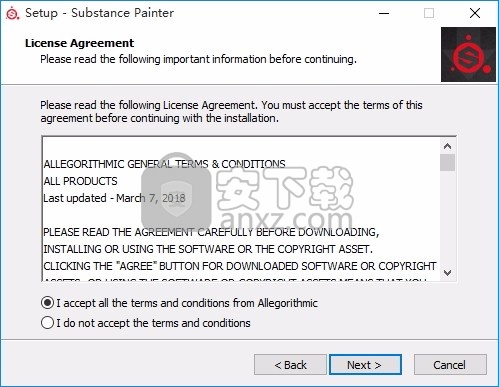Click the 'Setup - Substance Painter' title bar text

click(x=99, y=13)
